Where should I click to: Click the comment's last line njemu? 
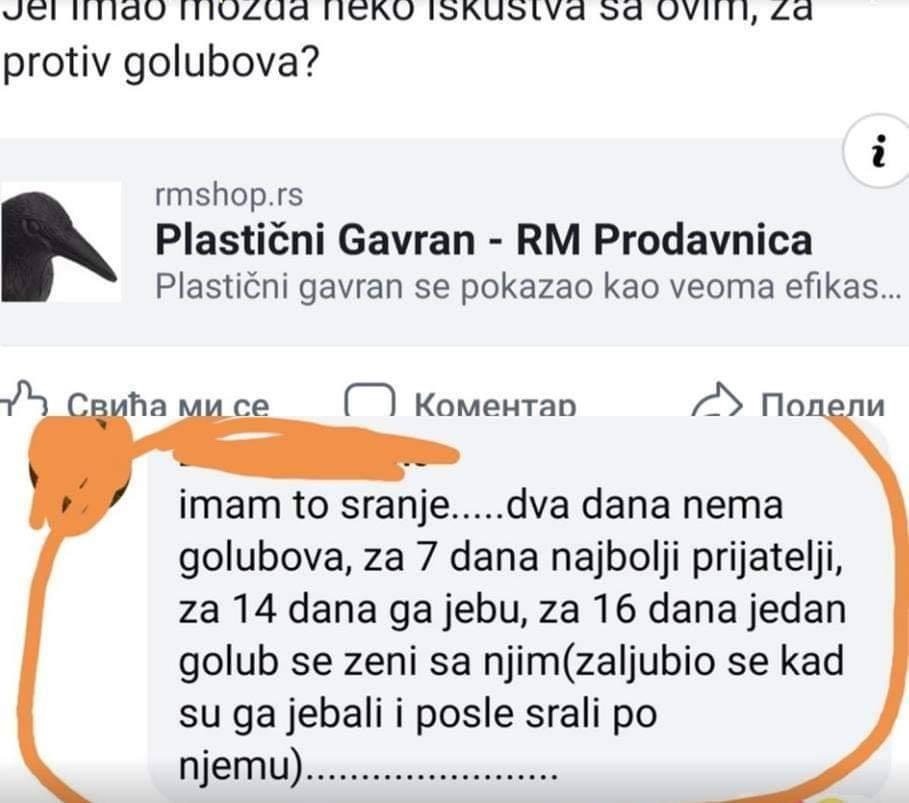coord(368,766)
